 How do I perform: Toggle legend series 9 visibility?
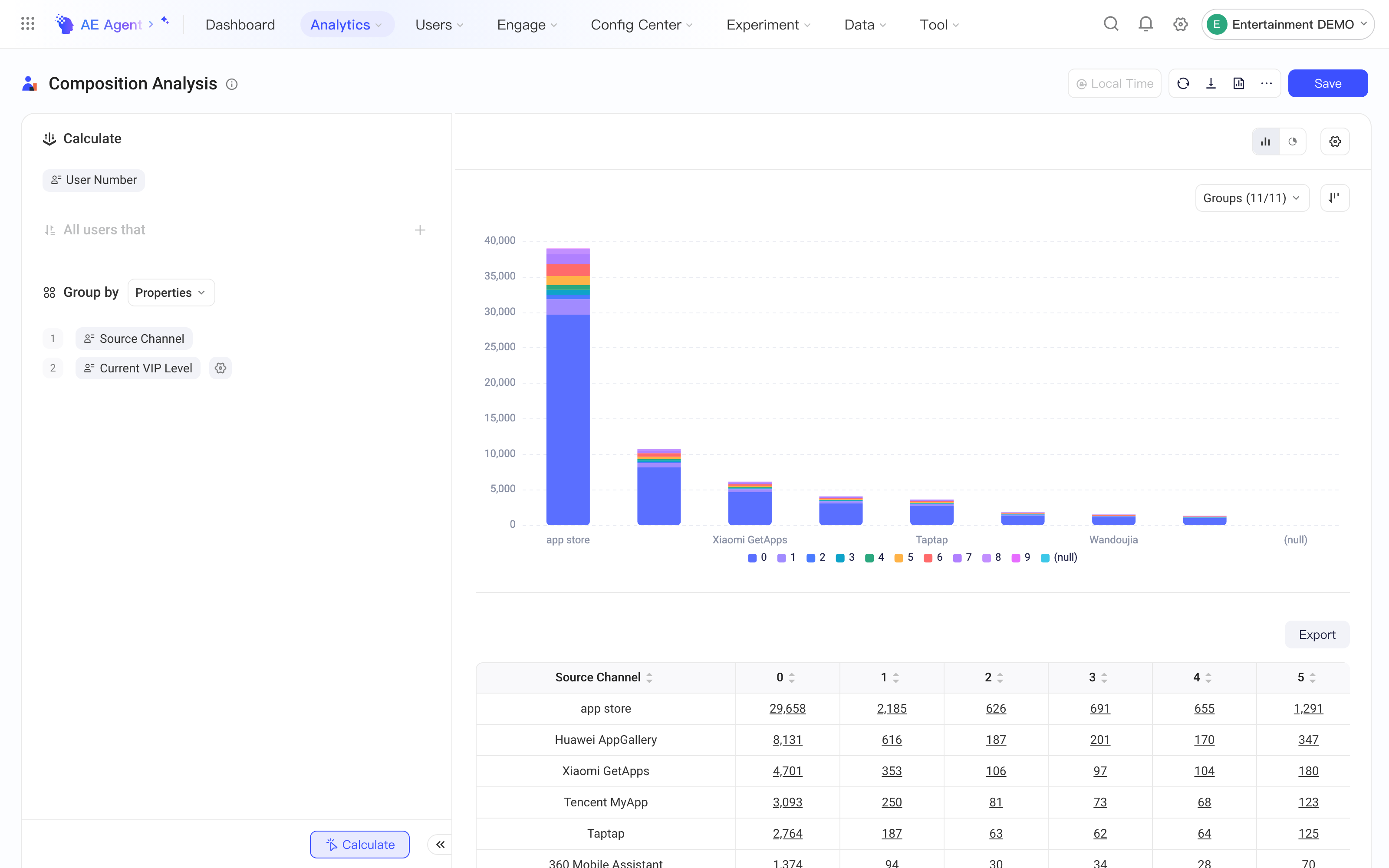pyautogui.click(x=1021, y=557)
